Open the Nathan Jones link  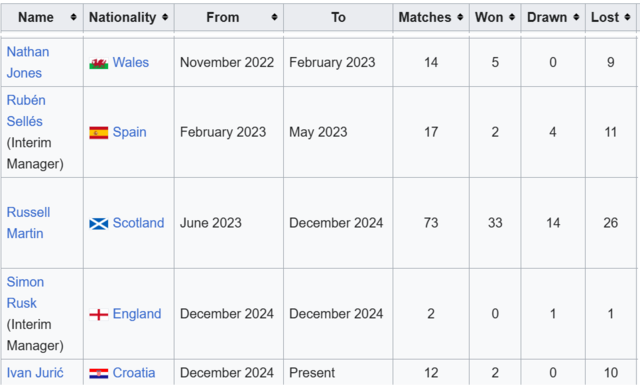28,62
